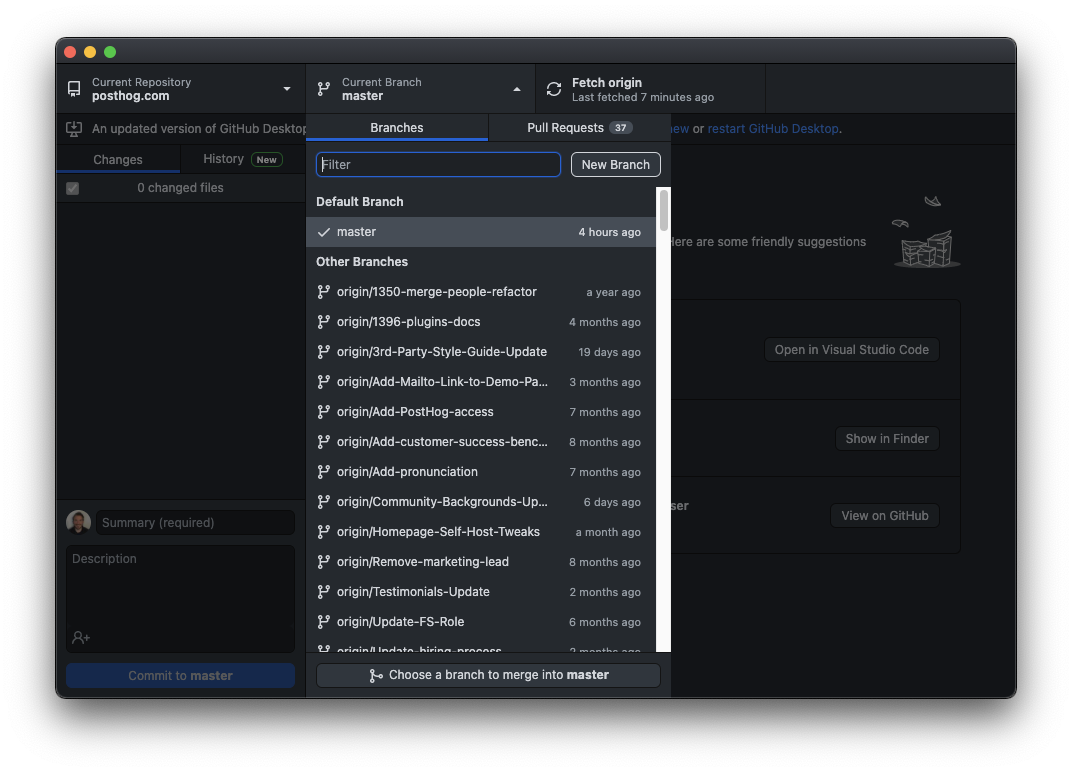1072x772 pixels.
Task: Click the branch icon beside origin/1396-plugins-docs
Action: tap(323, 322)
